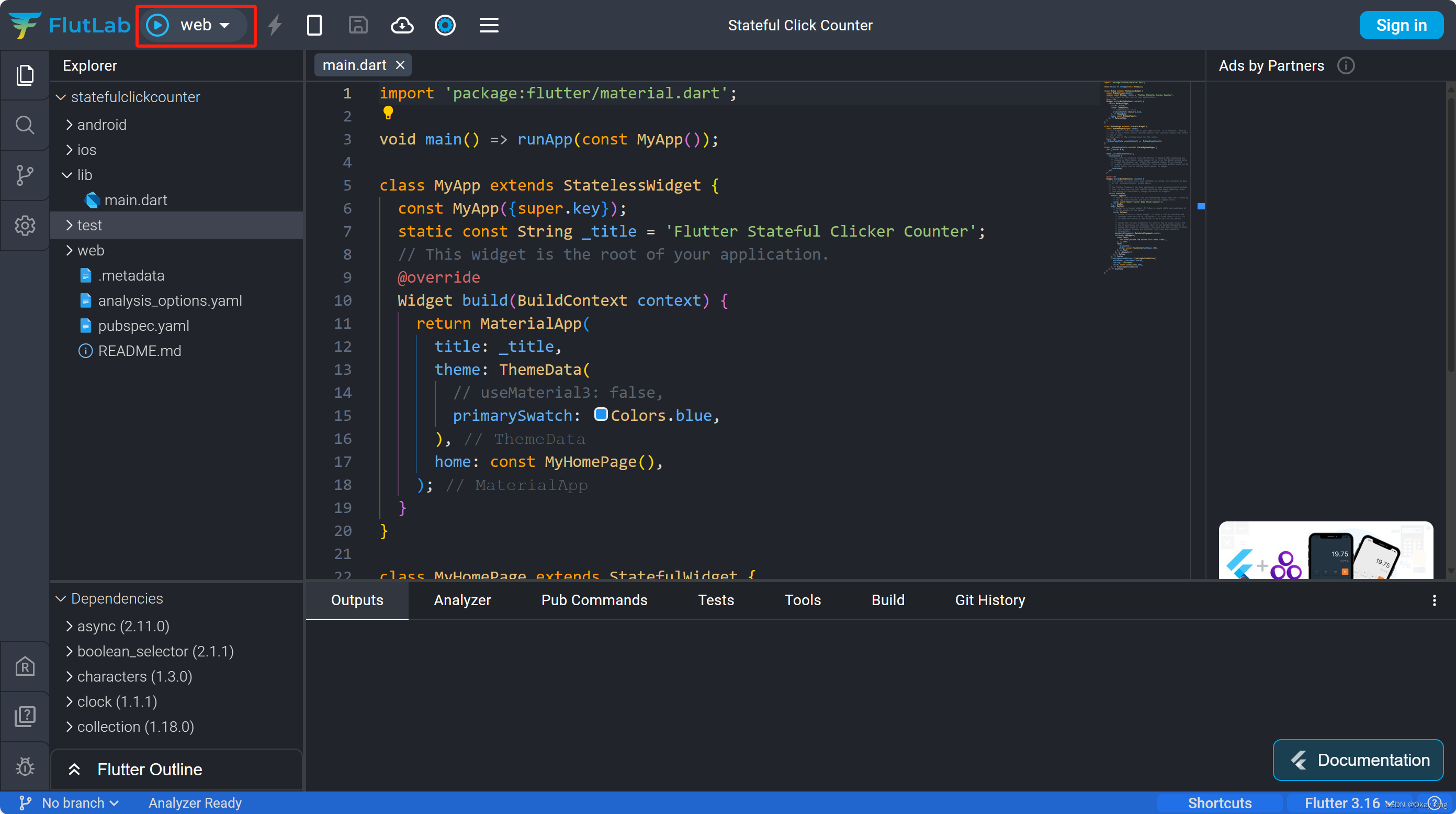Open the bug reporter icon in sidebar

click(x=25, y=766)
